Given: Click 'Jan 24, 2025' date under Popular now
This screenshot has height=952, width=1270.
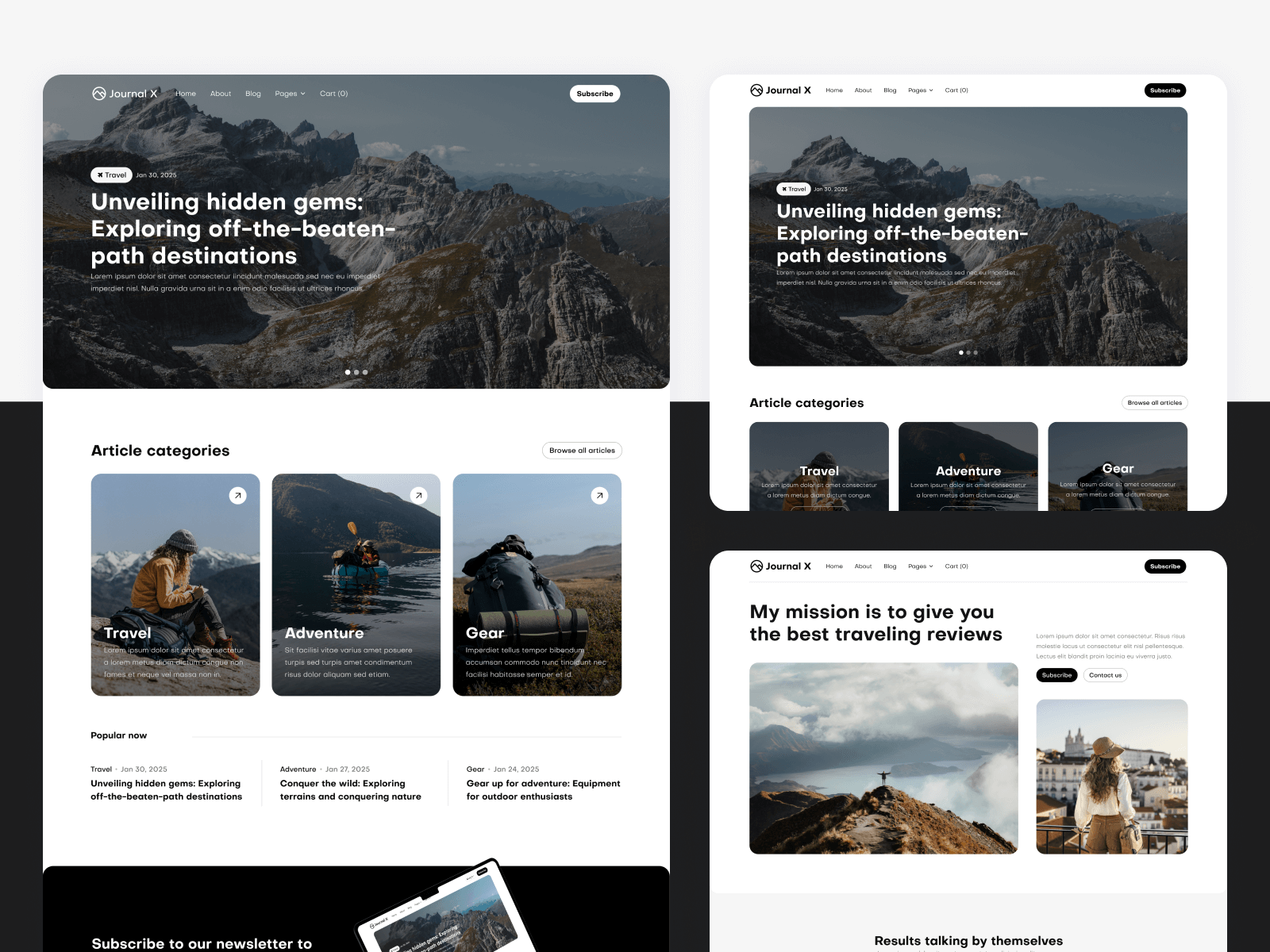Looking at the screenshot, I should [x=517, y=770].
